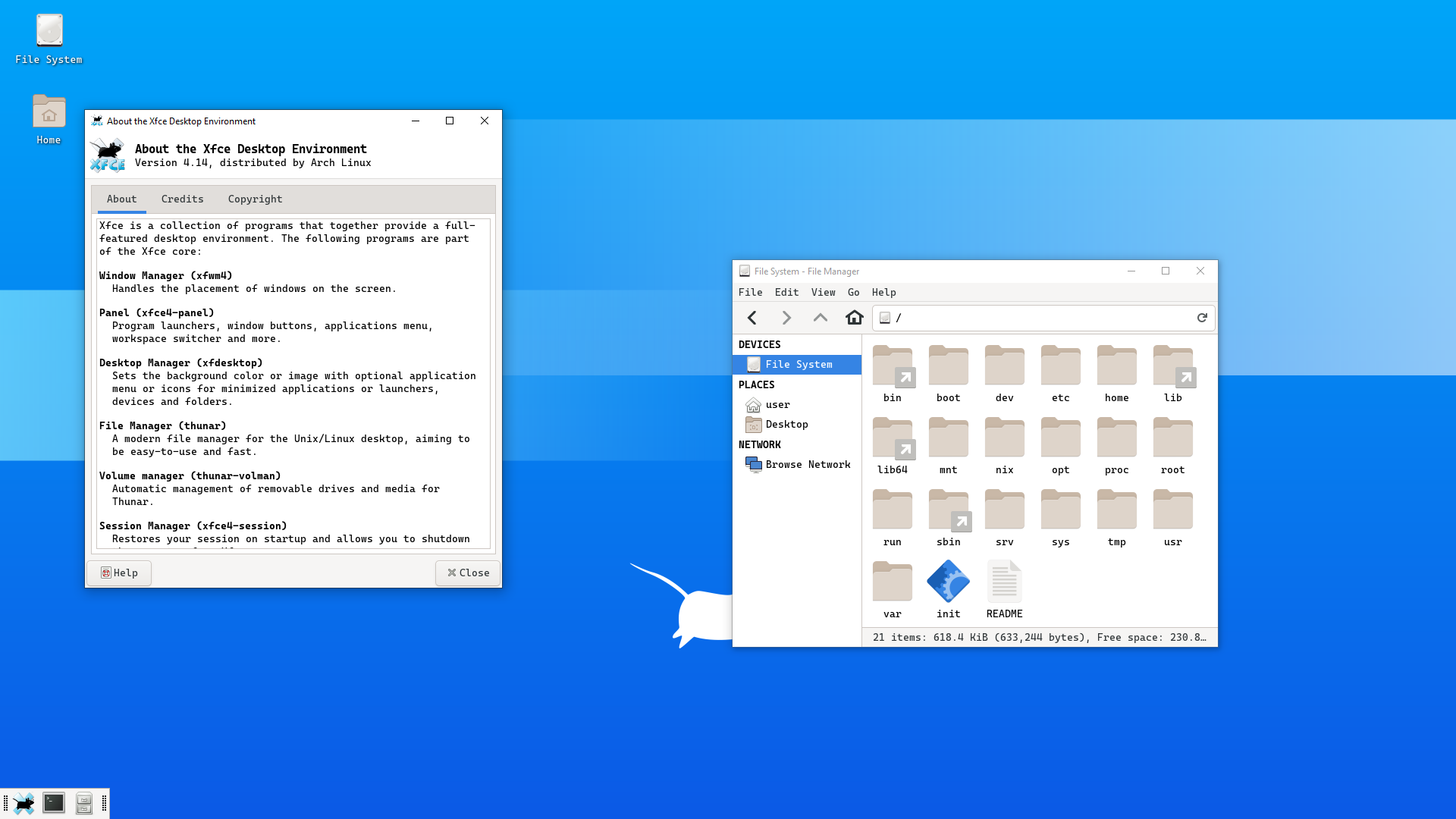The height and width of the screenshot is (819, 1456).
Task: Select the proc folder icon
Action: pyautogui.click(x=1117, y=438)
